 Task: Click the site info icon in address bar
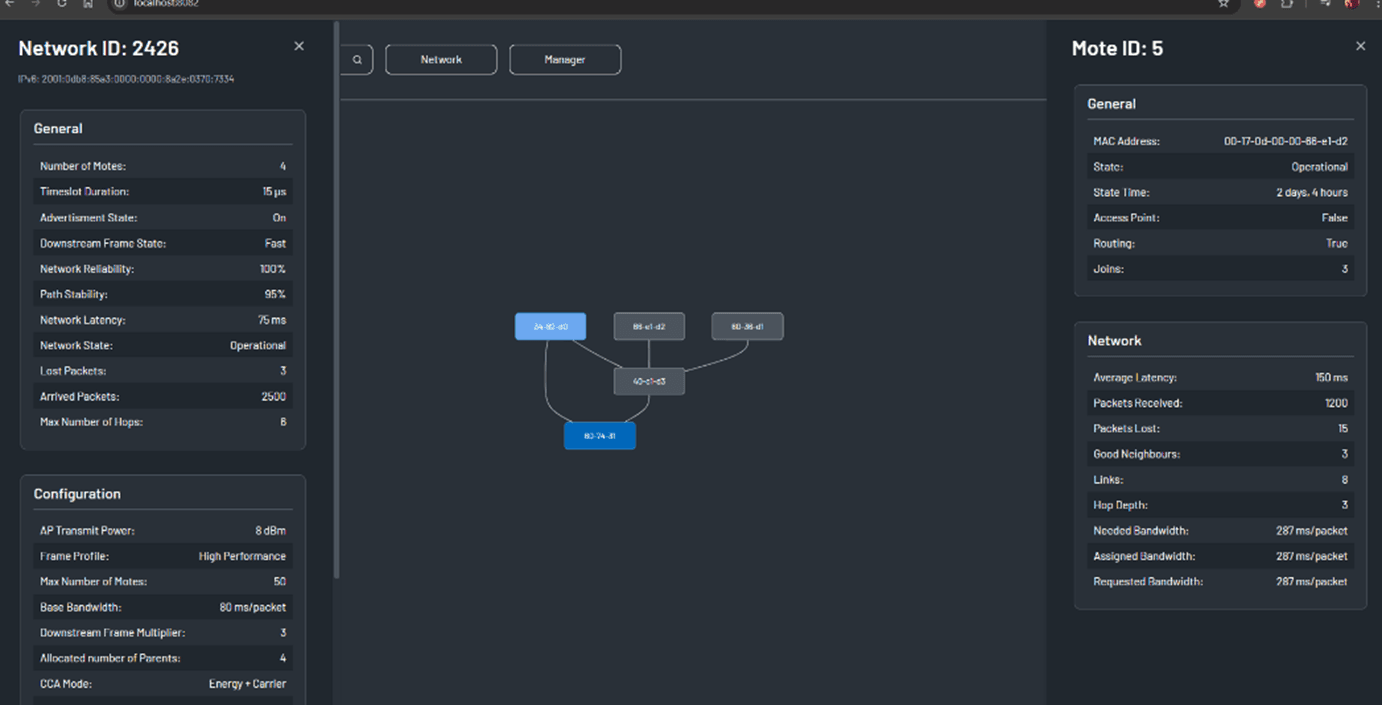coord(119,4)
